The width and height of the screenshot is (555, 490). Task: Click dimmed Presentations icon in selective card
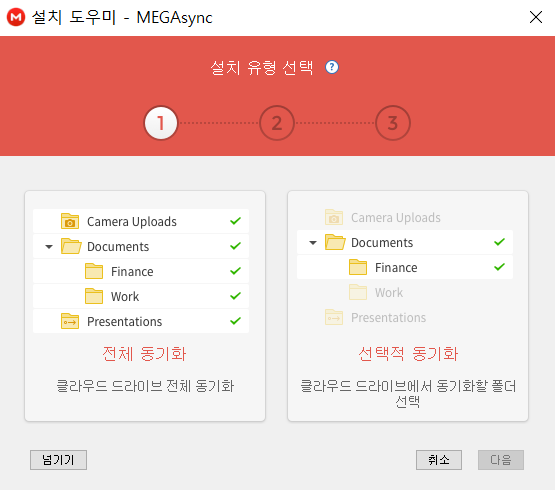click(x=334, y=317)
